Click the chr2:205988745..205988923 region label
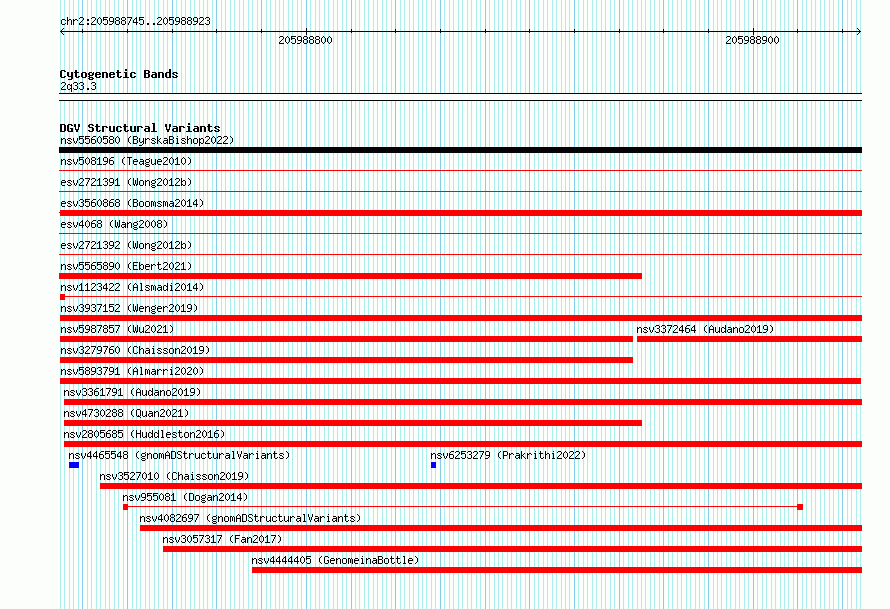 (x=135, y=21)
